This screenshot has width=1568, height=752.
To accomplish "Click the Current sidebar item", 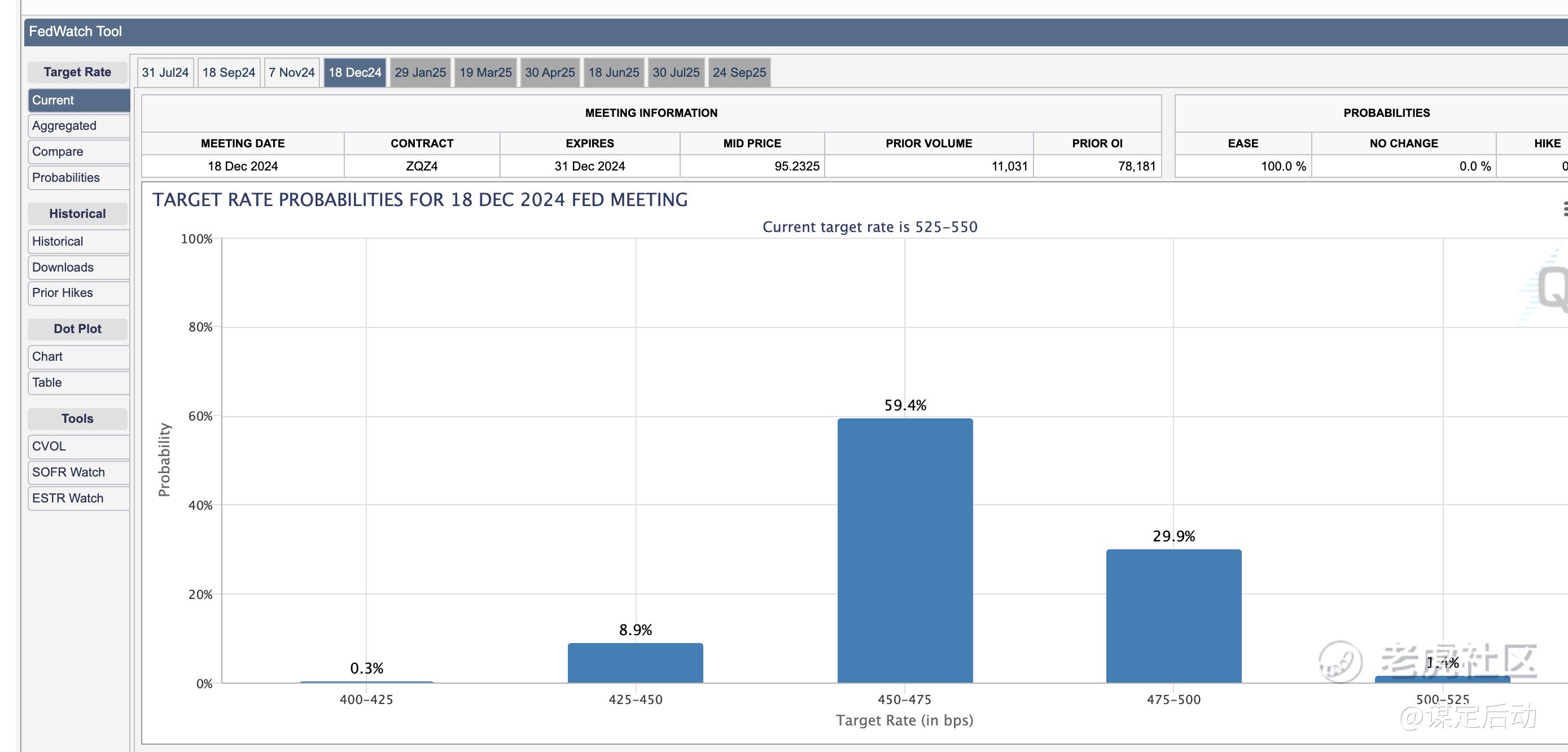I will point(79,100).
